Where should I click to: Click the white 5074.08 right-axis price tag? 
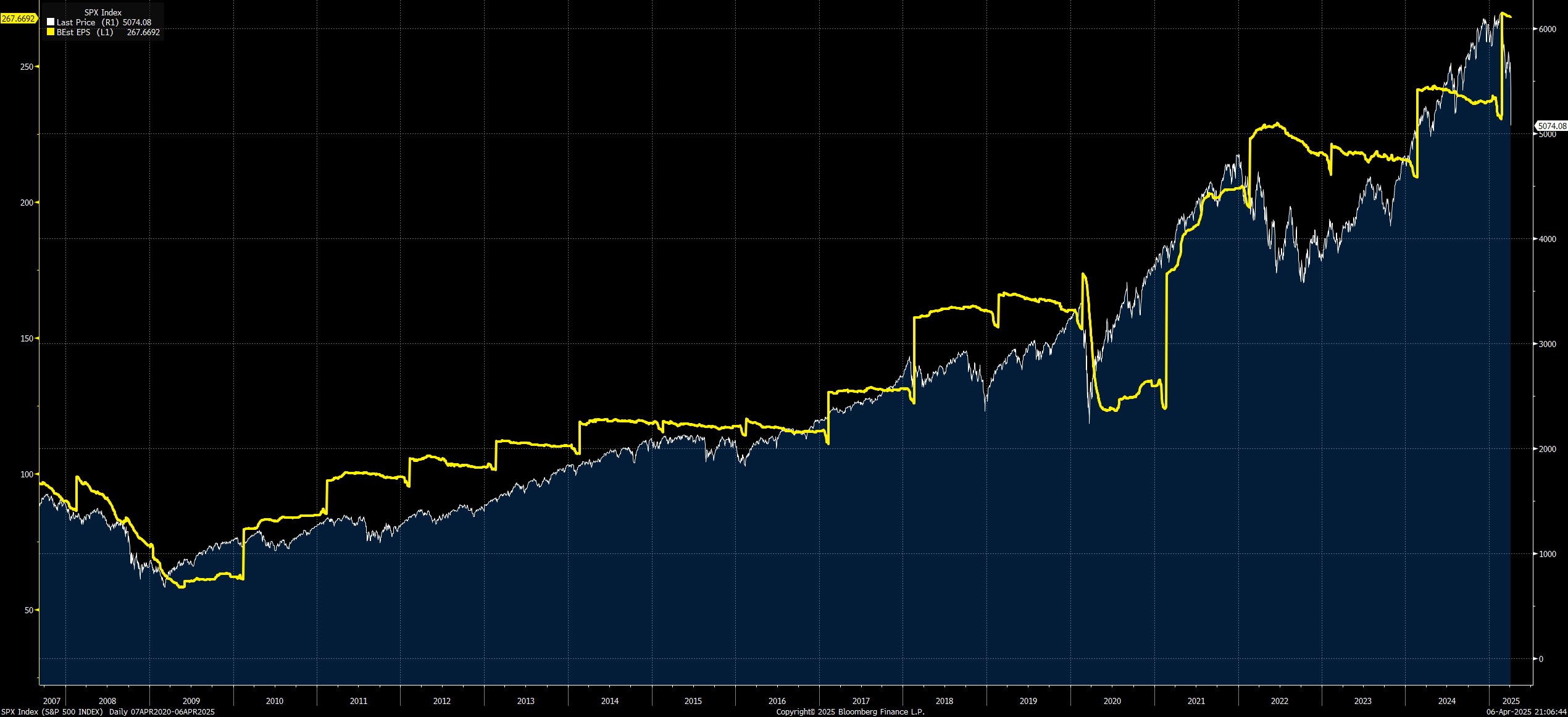click(1551, 126)
